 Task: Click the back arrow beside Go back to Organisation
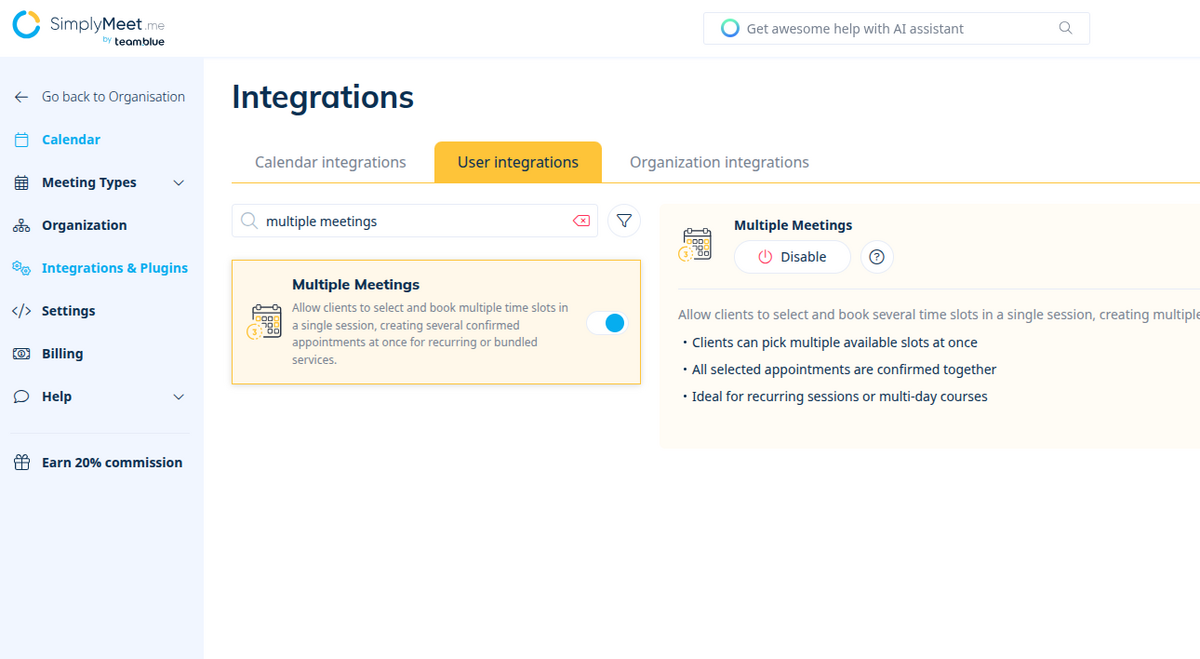point(21,97)
